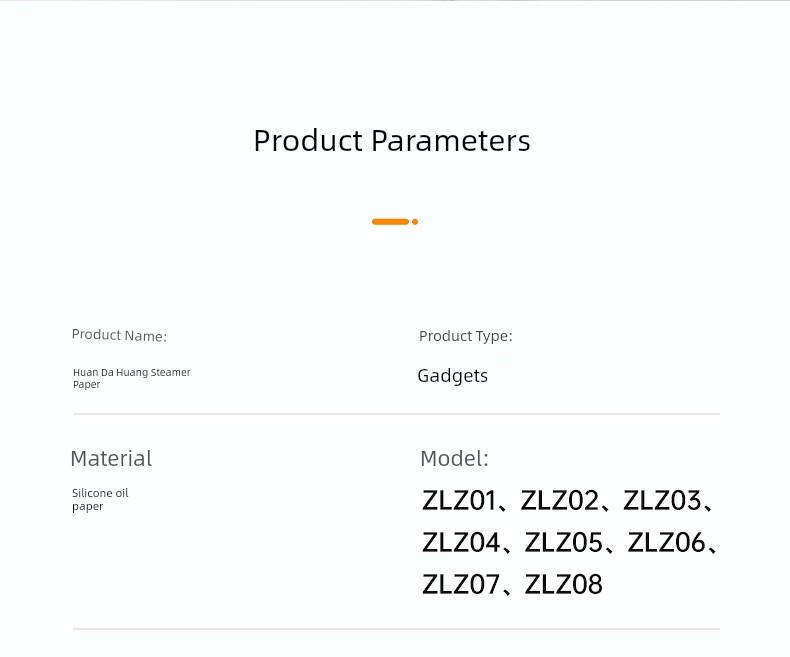
Task: Click the Product Parameters heading
Action: tap(392, 141)
